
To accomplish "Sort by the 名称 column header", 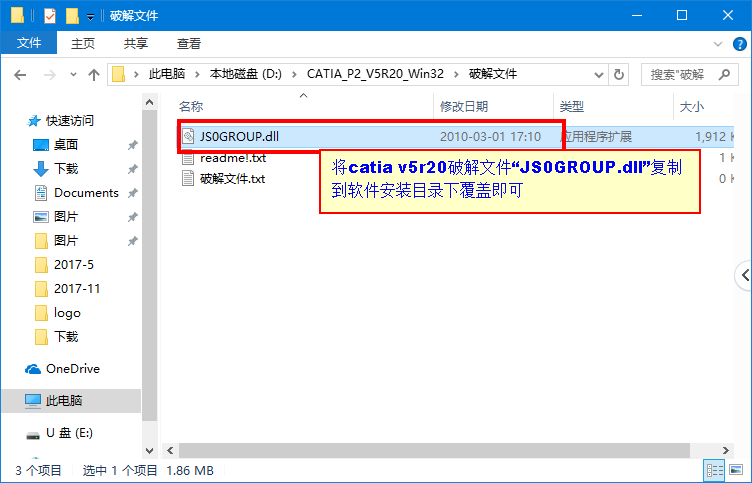I will pyautogui.click(x=191, y=106).
